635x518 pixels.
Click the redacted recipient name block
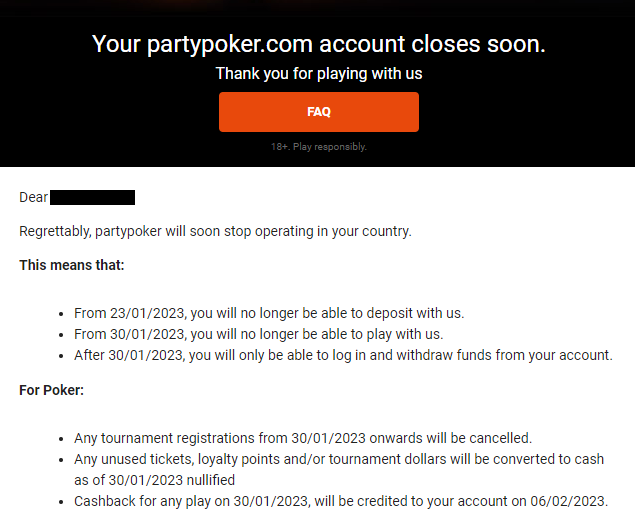coord(92,197)
